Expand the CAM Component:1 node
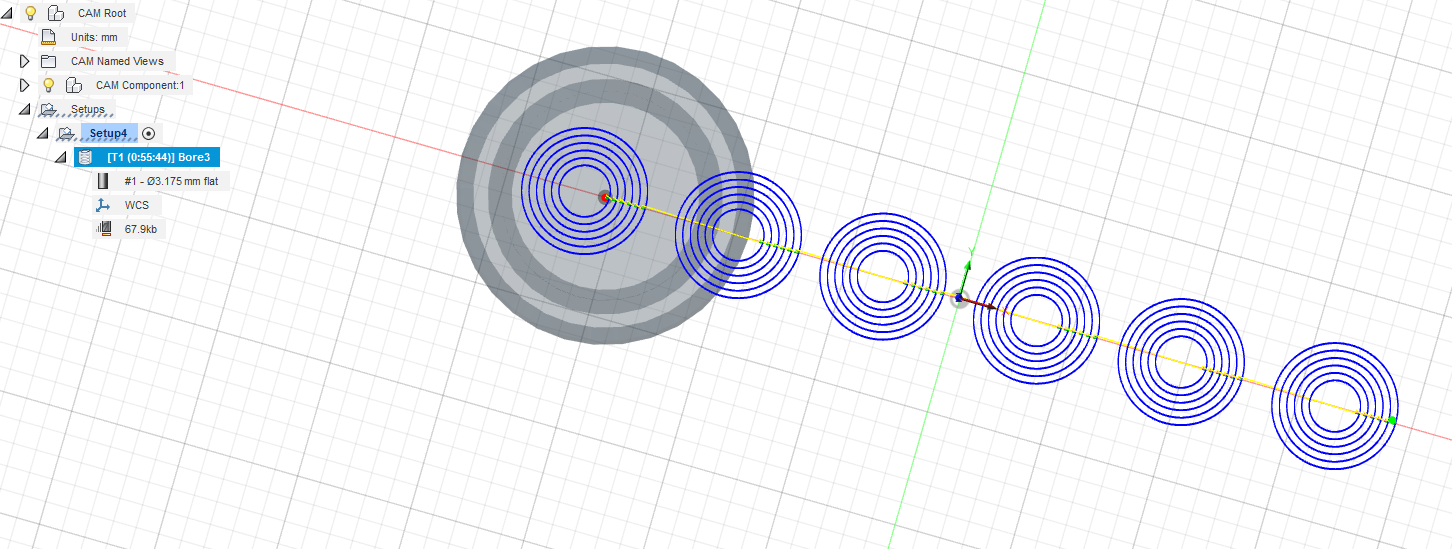The image size is (1452, 549). point(24,85)
